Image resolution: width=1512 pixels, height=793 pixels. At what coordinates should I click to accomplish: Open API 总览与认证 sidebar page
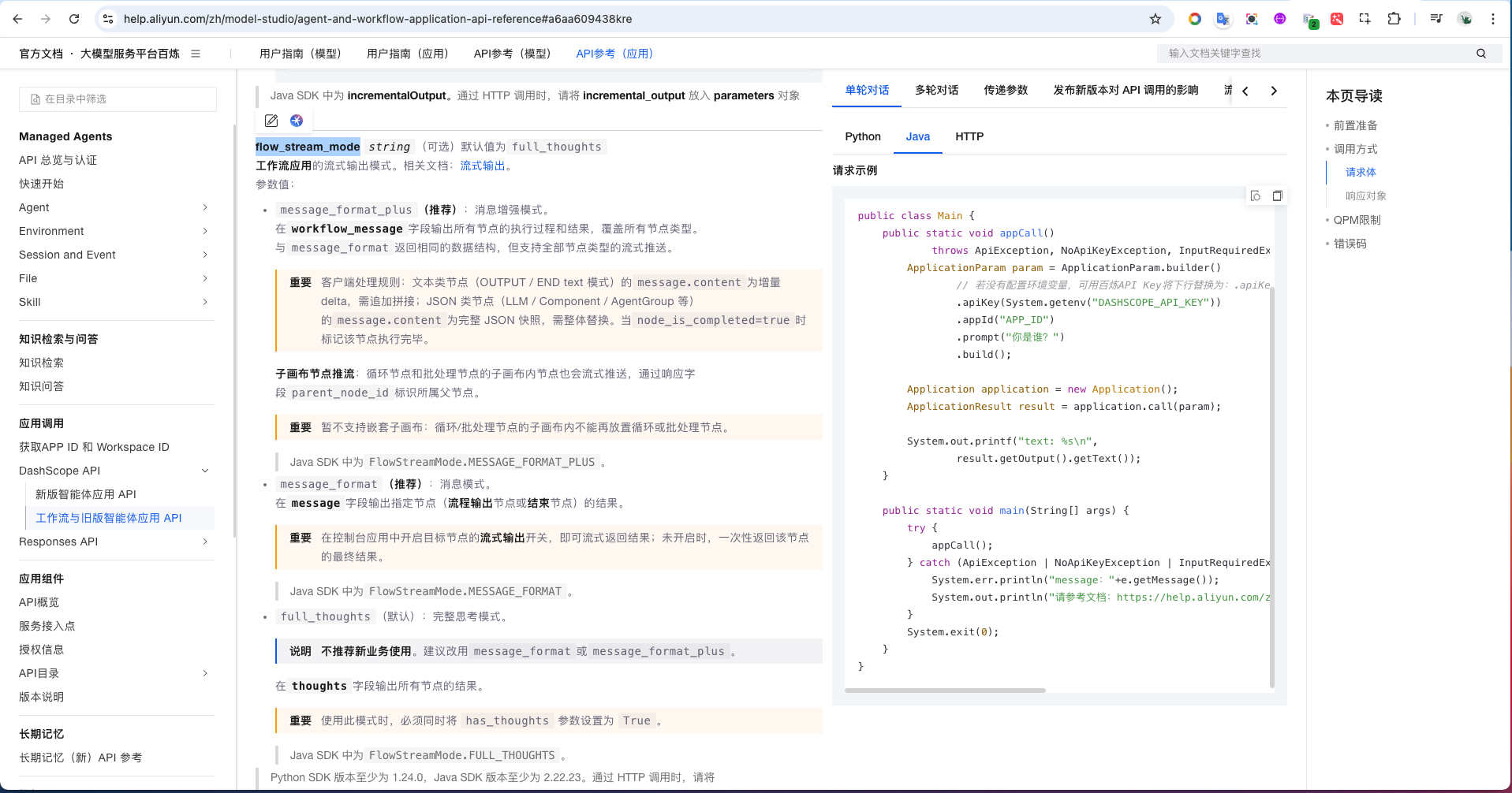coord(58,160)
